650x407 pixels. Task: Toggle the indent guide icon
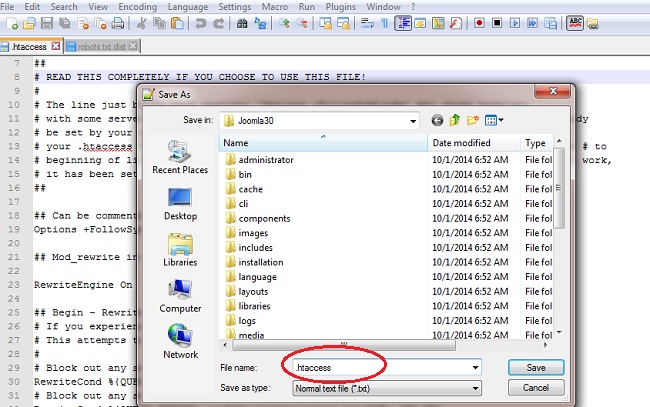(403, 23)
